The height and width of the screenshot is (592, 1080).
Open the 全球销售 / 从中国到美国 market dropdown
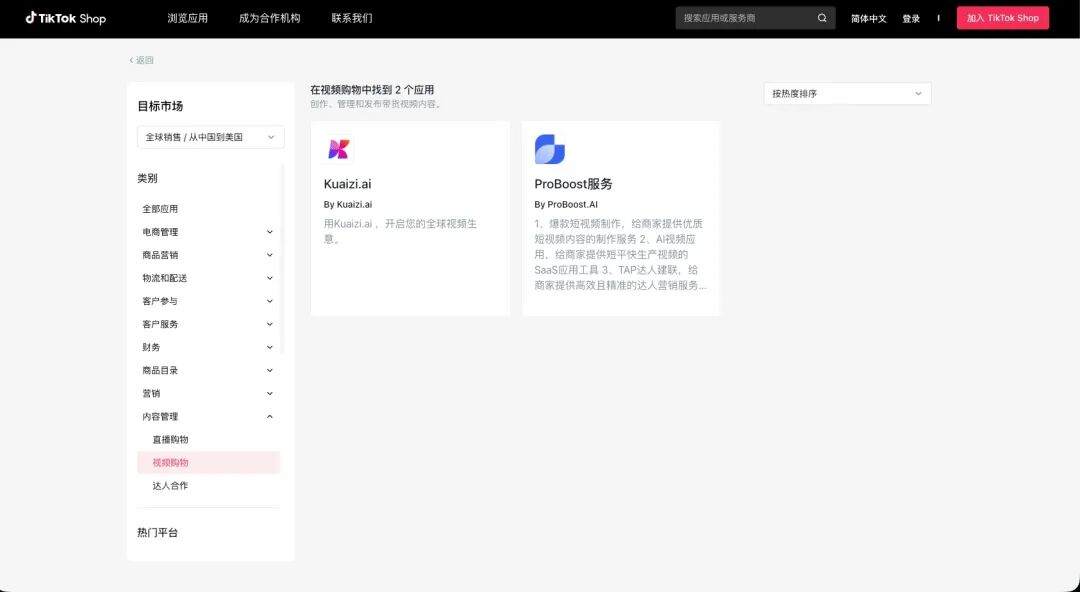211,137
